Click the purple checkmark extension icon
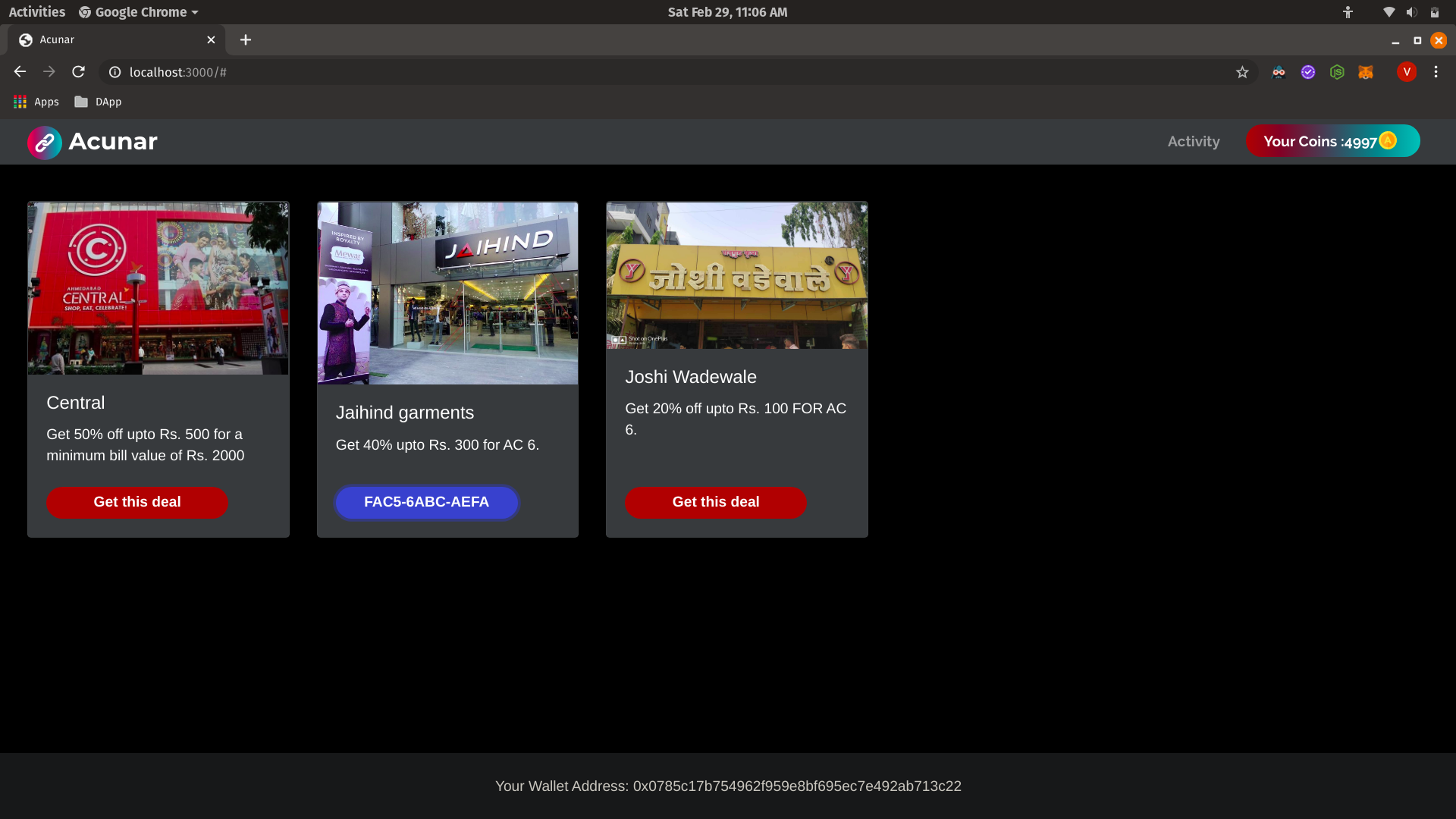The image size is (1456, 819). (x=1308, y=72)
